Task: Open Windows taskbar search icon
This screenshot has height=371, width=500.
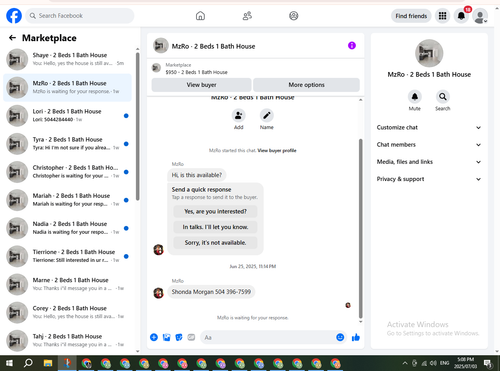Action: [28, 363]
